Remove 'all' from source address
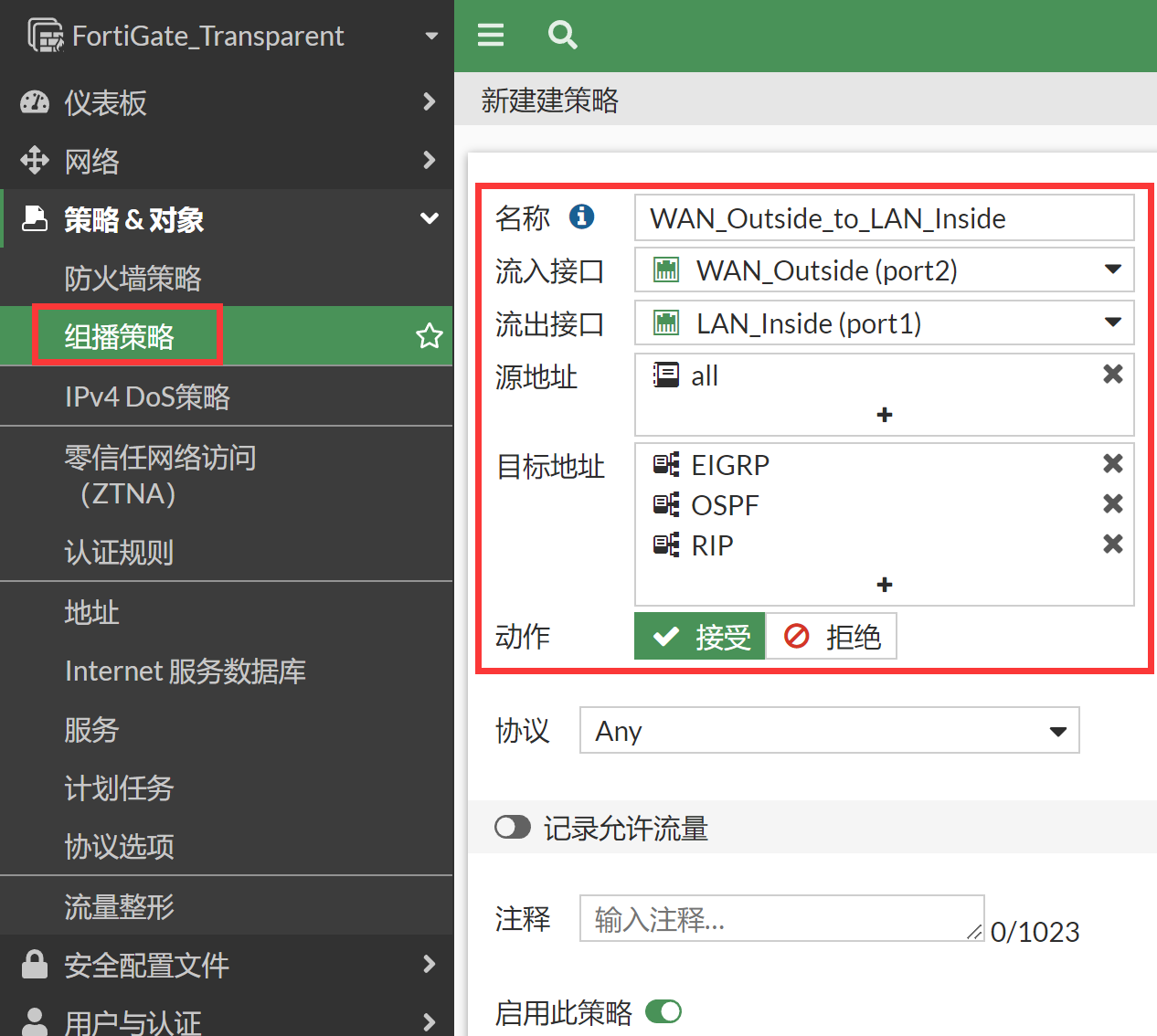This screenshot has width=1157, height=1036. pyautogui.click(x=1112, y=375)
